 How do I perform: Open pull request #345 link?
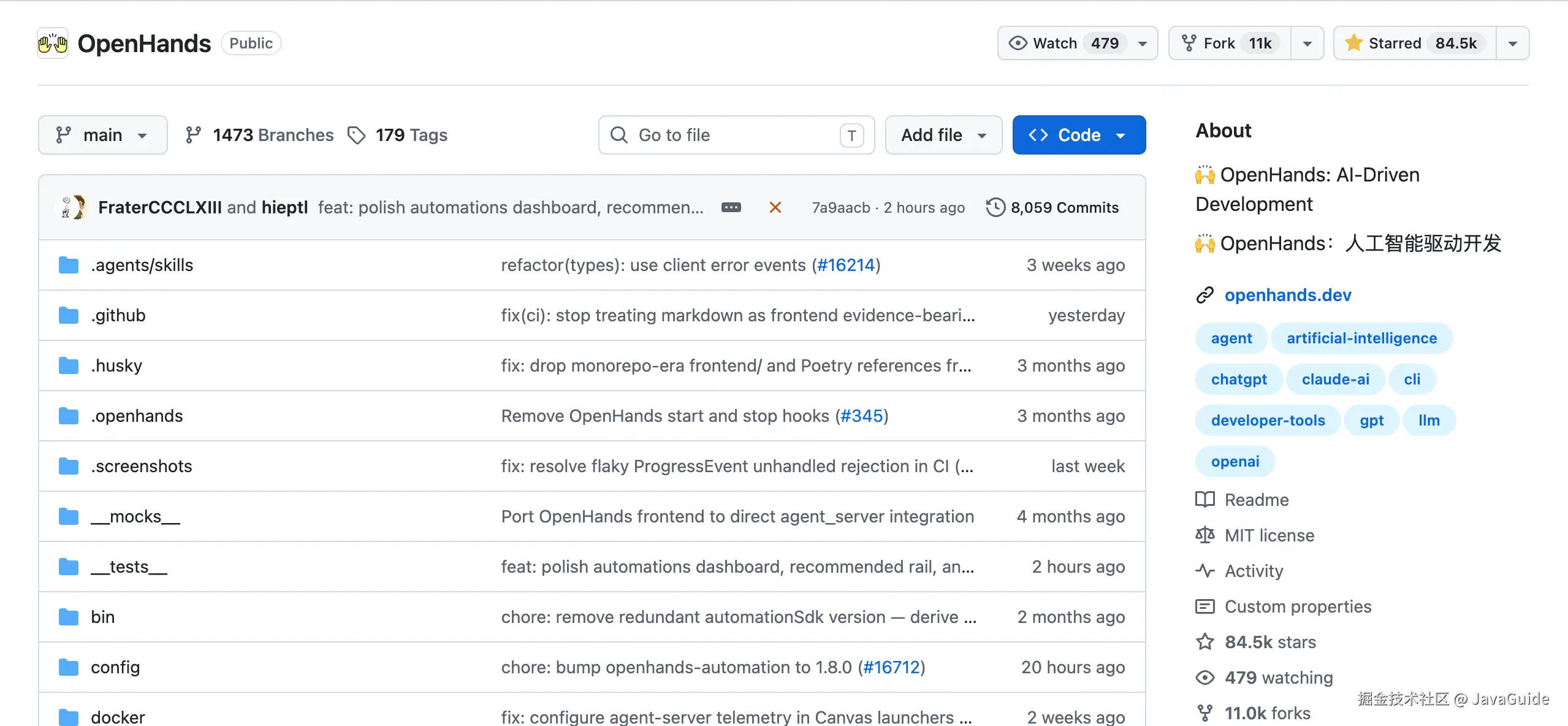coord(861,416)
